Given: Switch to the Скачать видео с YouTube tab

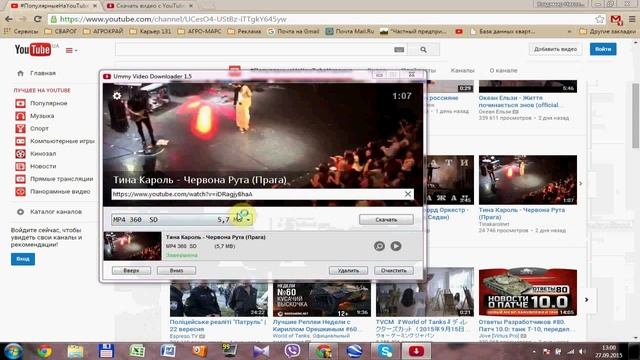Looking at the screenshot, I should pyautogui.click(x=149, y=6).
